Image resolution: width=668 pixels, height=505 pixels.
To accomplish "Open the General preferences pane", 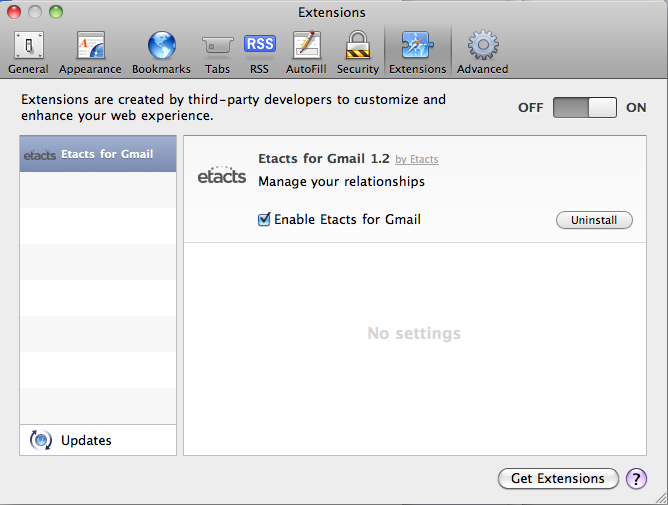I will point(28,53).
